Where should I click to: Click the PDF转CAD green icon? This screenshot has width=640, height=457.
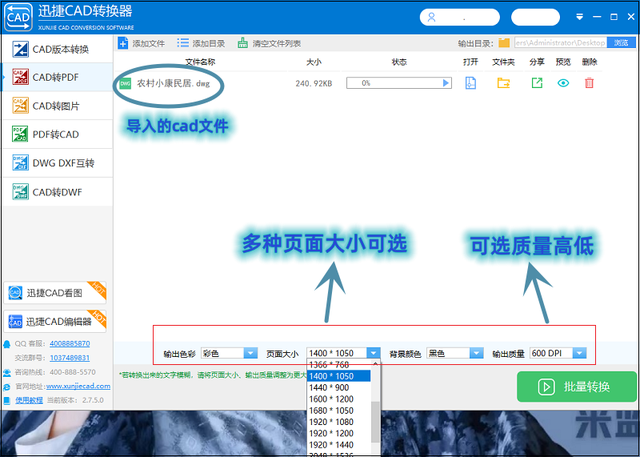click(20, 134)
